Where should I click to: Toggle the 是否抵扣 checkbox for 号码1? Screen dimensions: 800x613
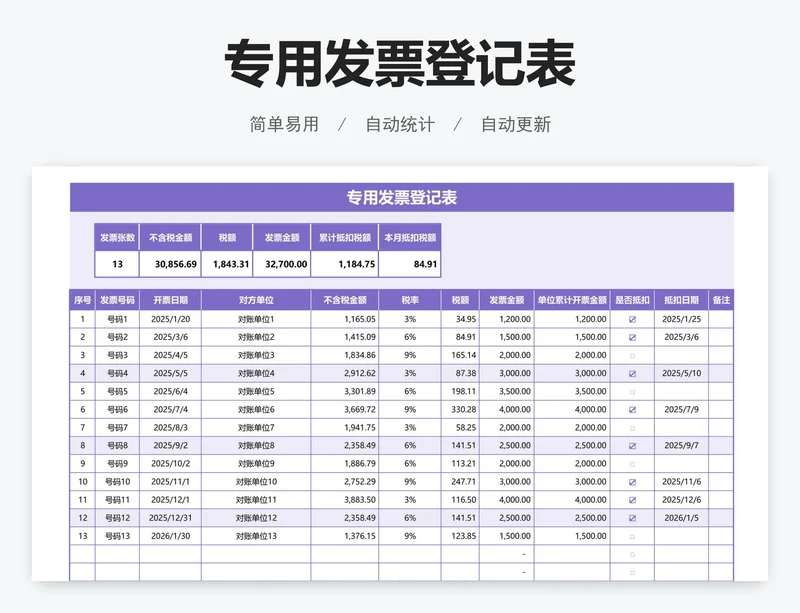[x=632, y=320]
